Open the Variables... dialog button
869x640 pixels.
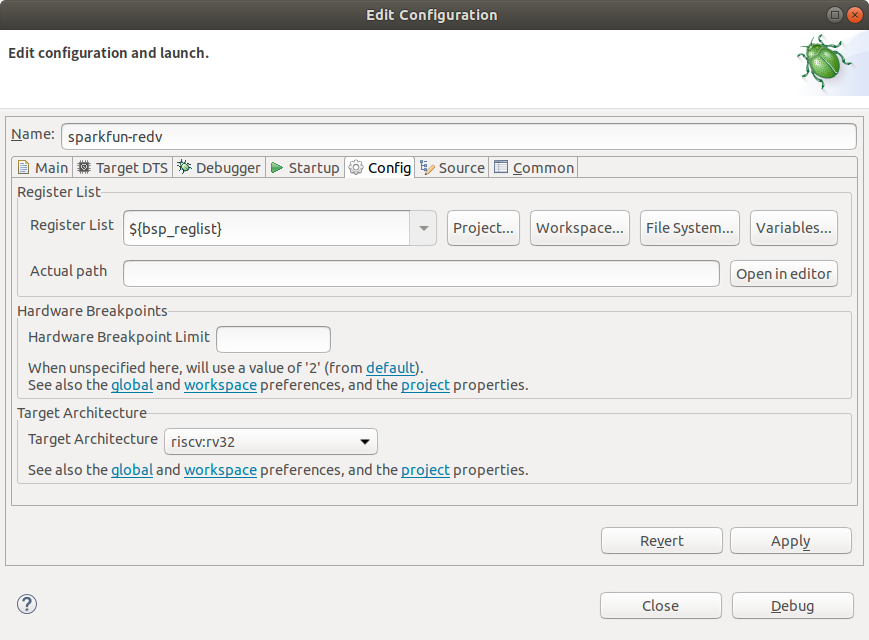pyautogui.click(x=793, y=228)
